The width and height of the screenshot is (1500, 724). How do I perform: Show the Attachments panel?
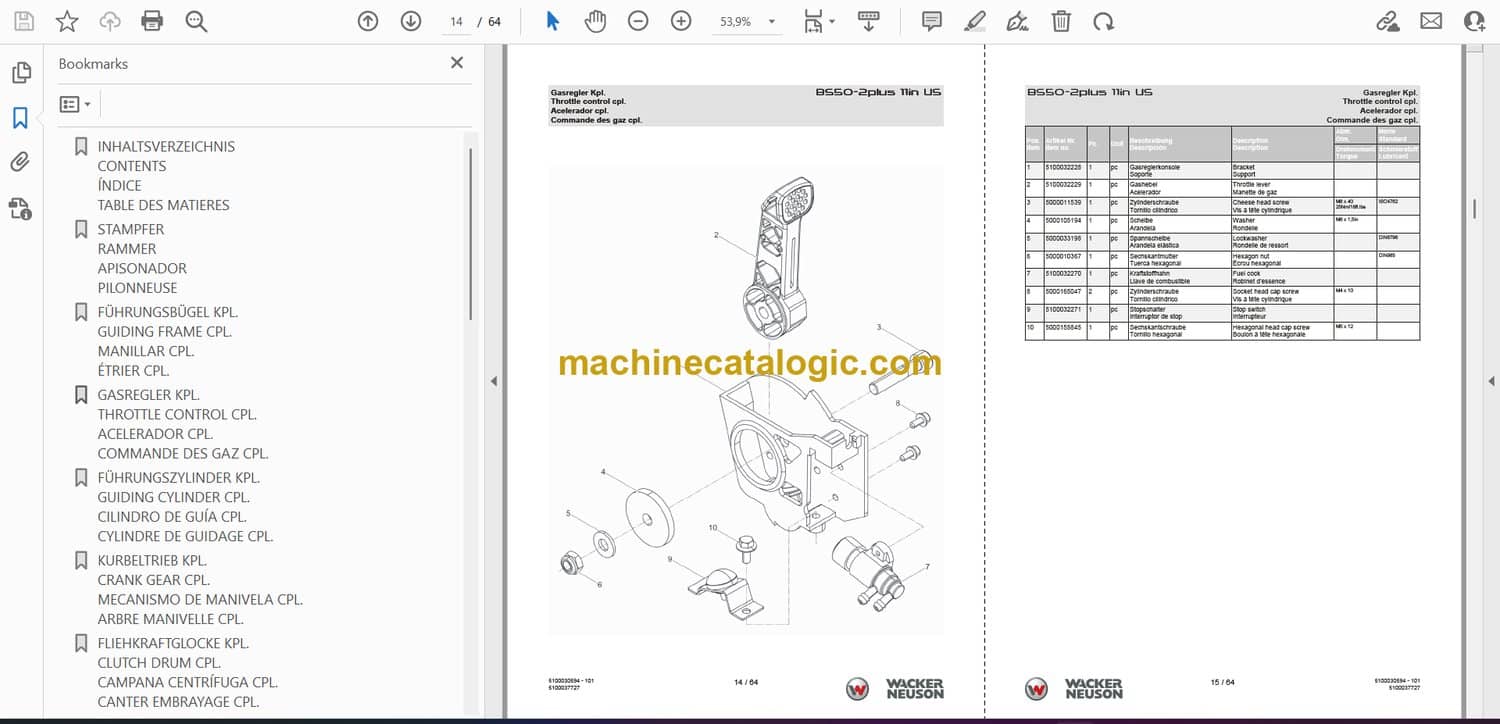[20, 162]
